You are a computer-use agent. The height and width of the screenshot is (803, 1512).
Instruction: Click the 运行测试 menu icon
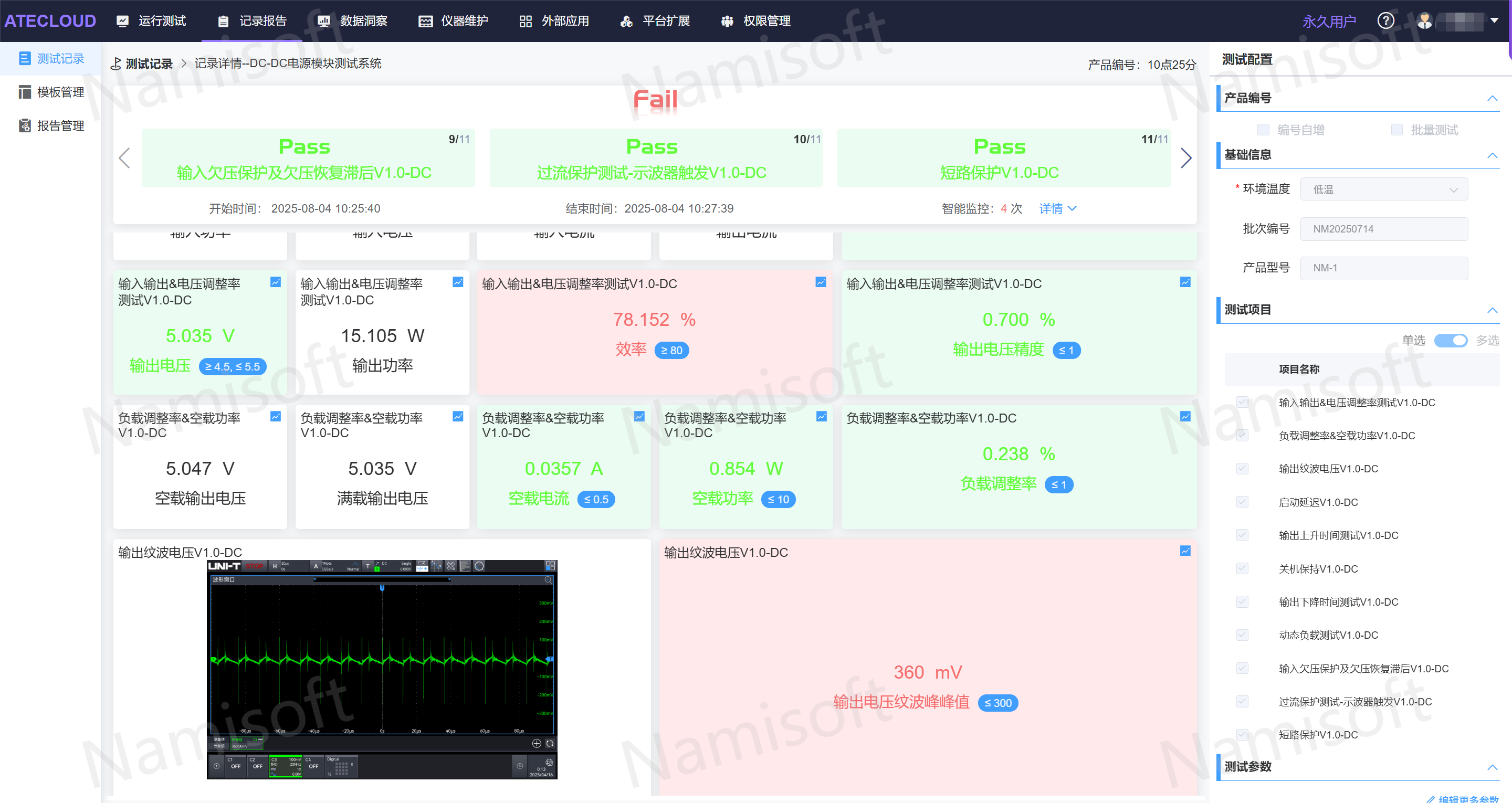[122, 21]
